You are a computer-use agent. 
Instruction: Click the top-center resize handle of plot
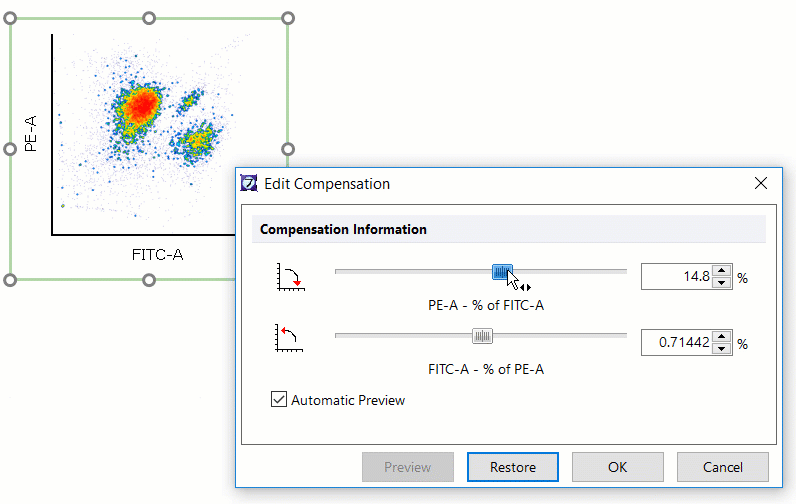click(149, 18)
